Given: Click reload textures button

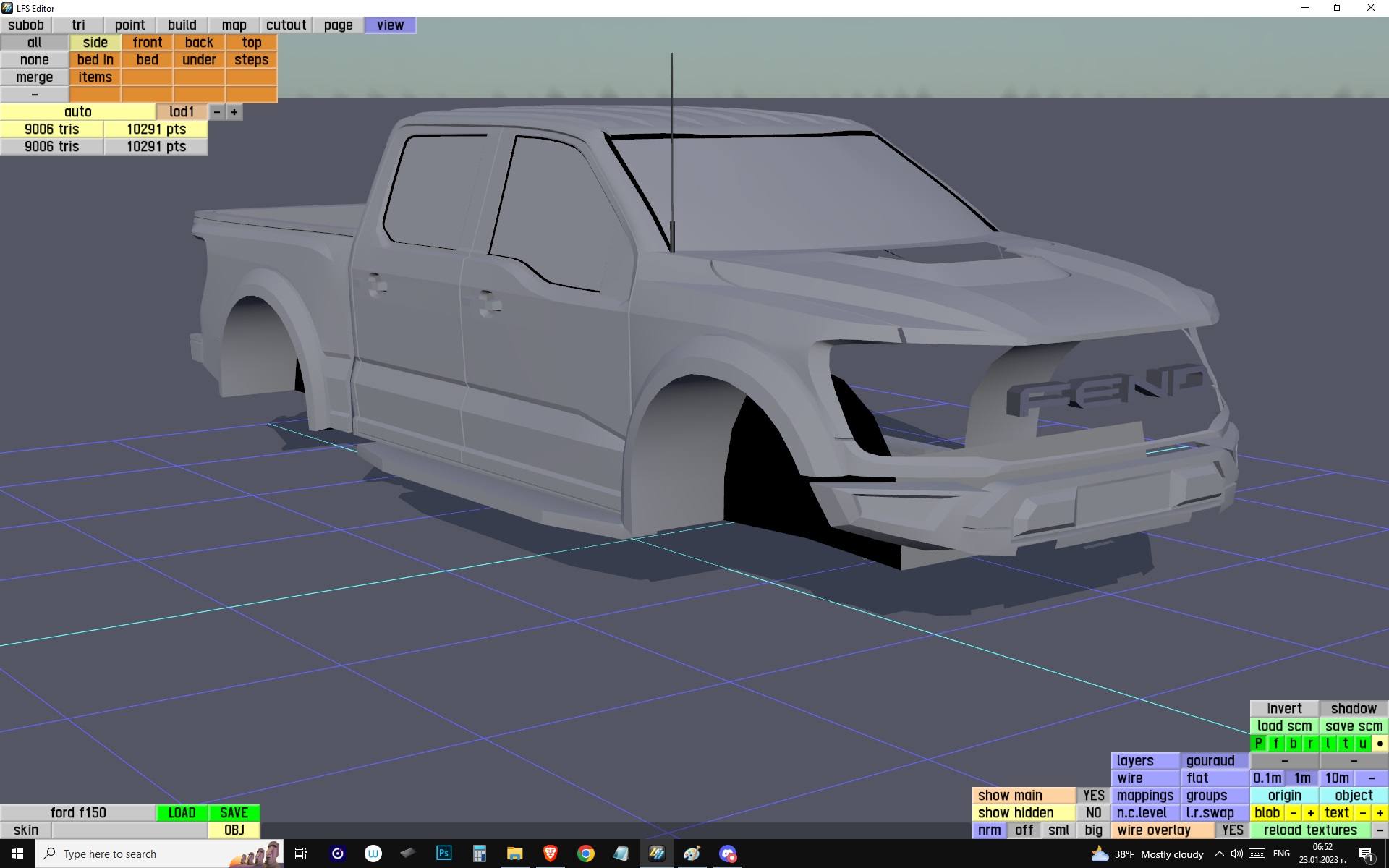Looking at the screenshot, I should tap(1309, 830).
